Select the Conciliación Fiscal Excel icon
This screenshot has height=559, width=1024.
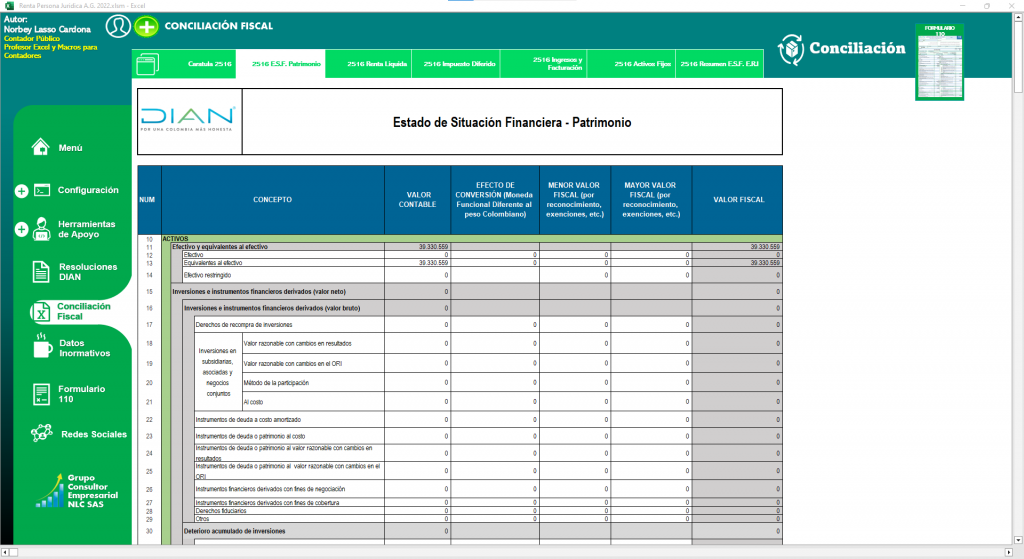pos(41,311)
